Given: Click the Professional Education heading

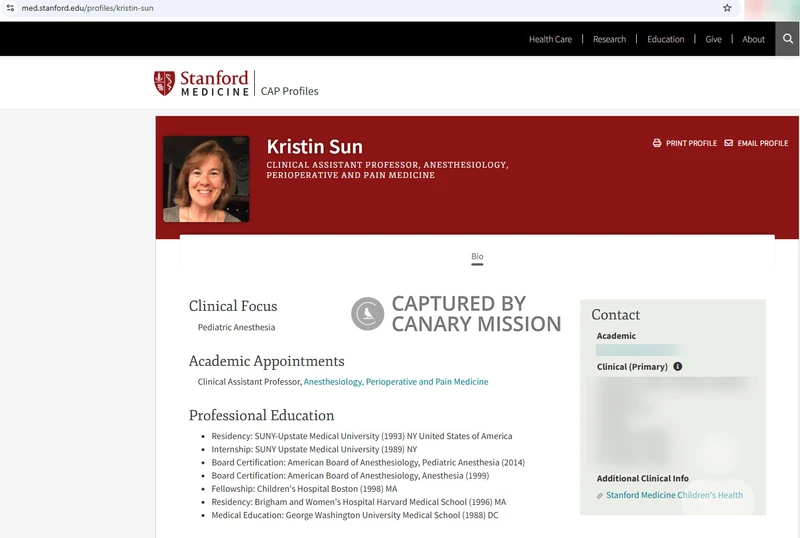Looking at the screenshot, I should point(261,415).
